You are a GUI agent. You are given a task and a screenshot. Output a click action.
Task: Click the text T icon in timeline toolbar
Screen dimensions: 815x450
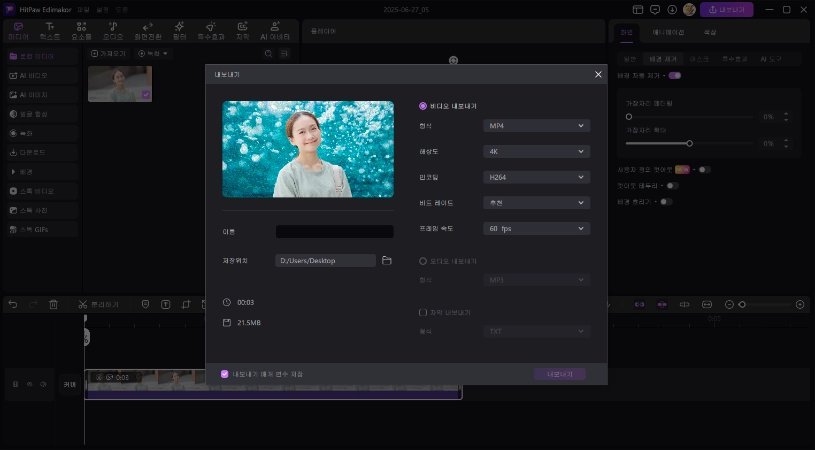[165, 305]
